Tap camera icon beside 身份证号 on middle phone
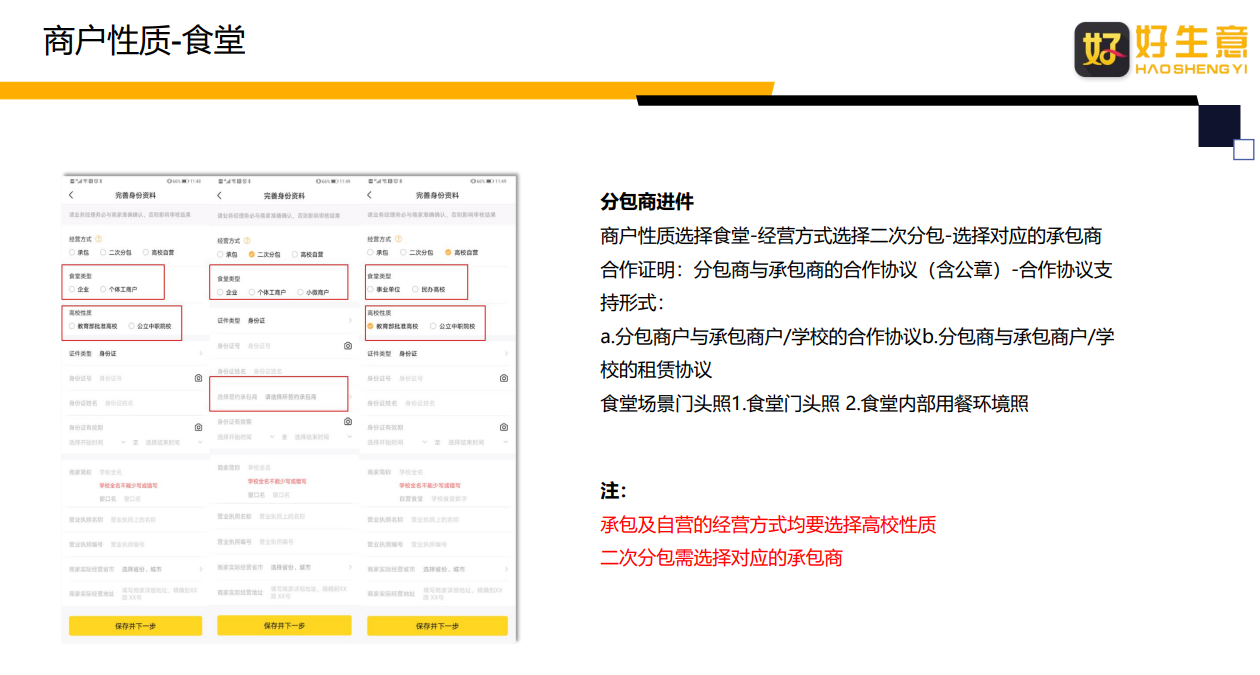The image size is (1260, 675). point(347,345)
